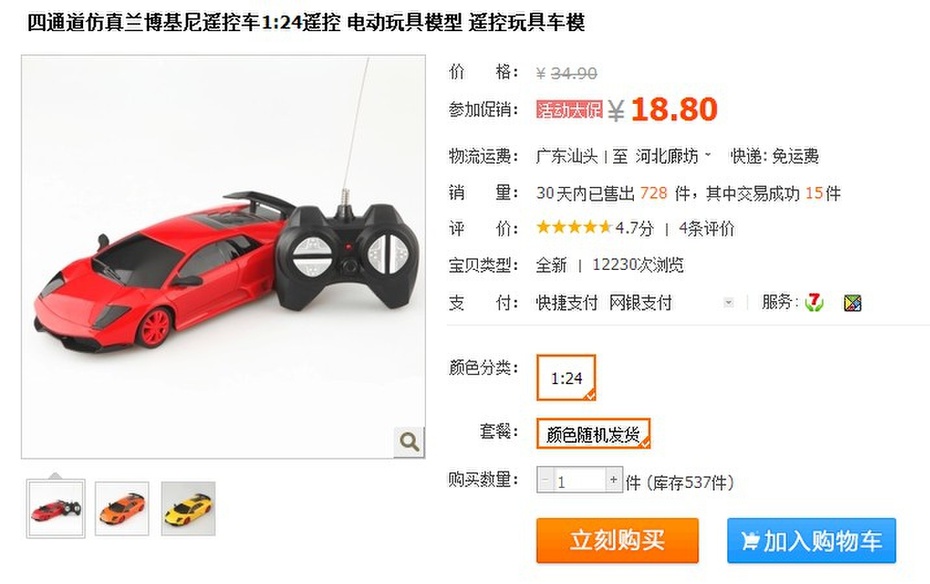Image resolution: width=930 pixels, height=584 pixels.
Task: Expand the payment methods dropdown arrow
Action: tap(729, 303)
